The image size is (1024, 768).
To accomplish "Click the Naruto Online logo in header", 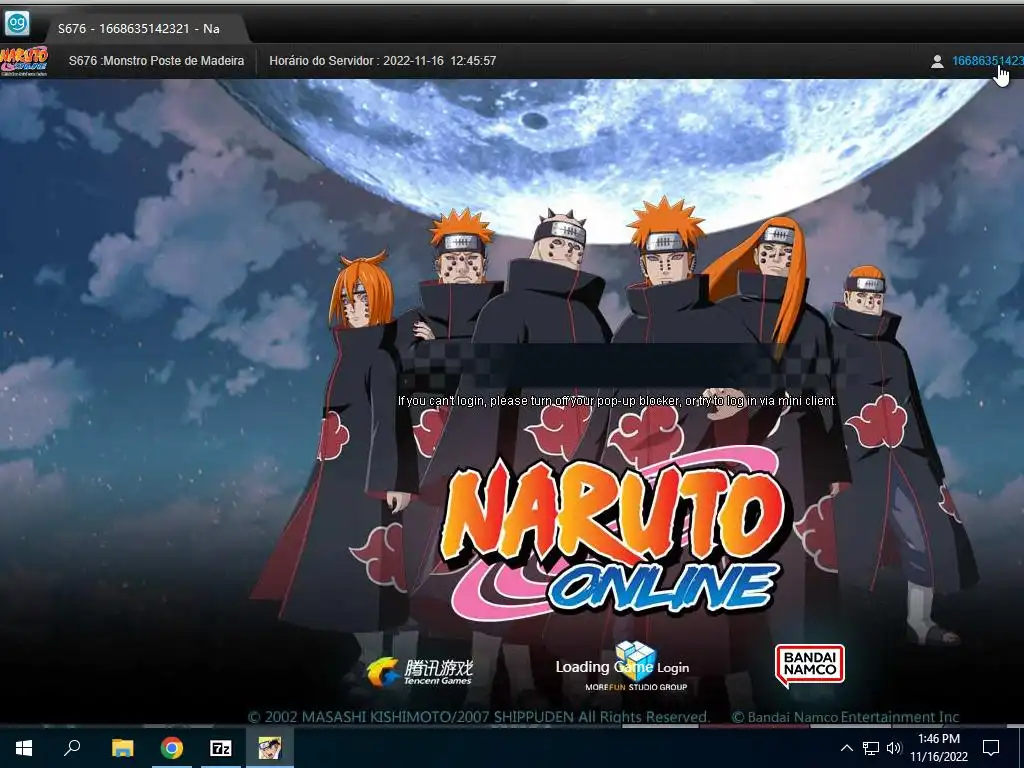I will click(24, 61).
